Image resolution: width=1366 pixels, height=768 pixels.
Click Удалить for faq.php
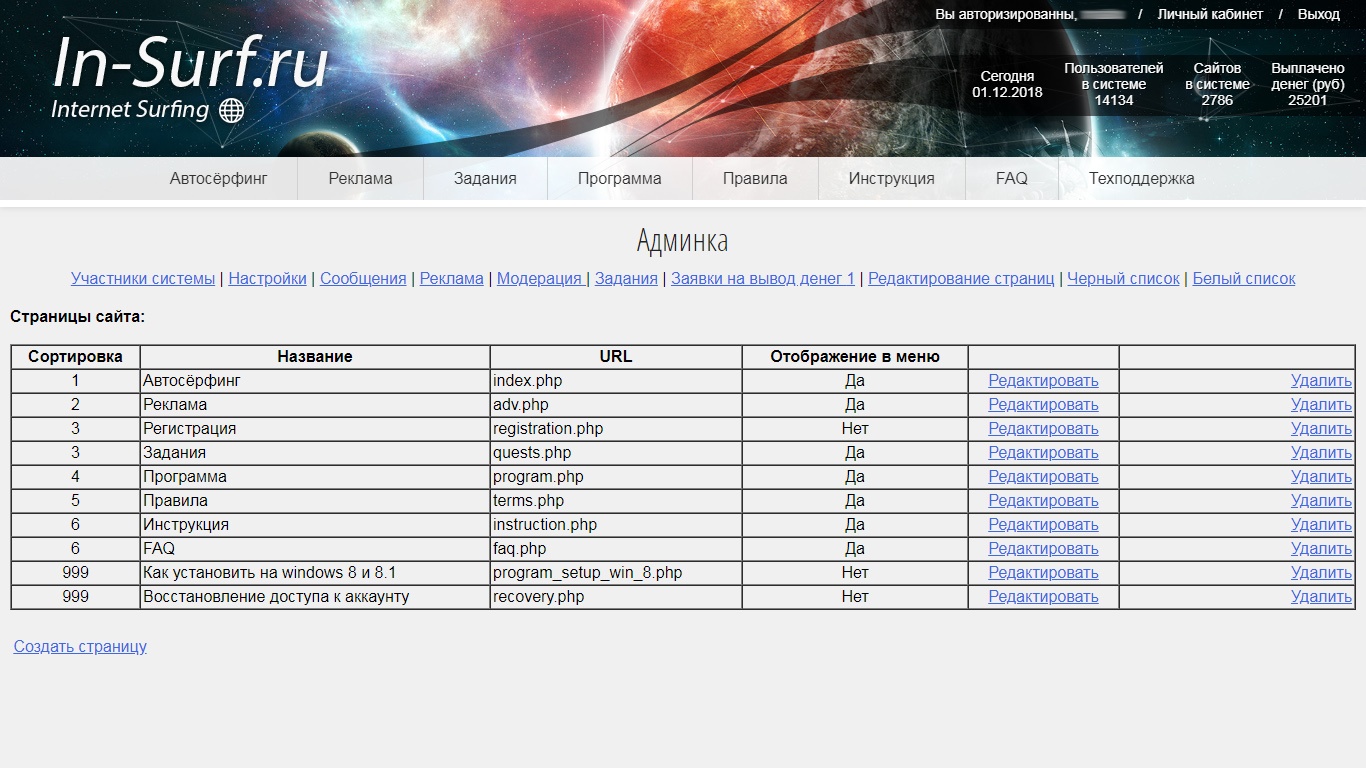1321,549
